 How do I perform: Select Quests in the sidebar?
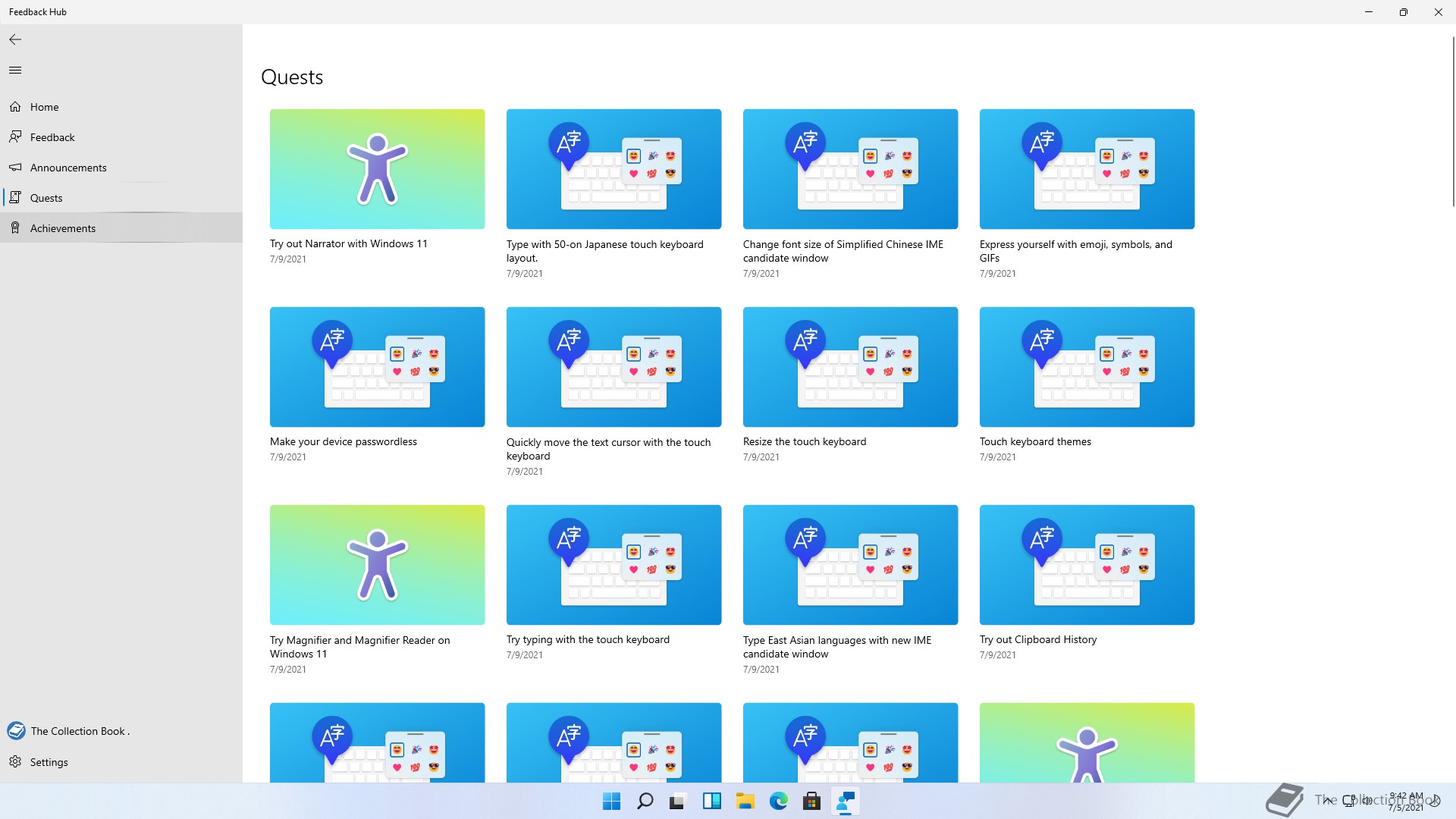121,198
